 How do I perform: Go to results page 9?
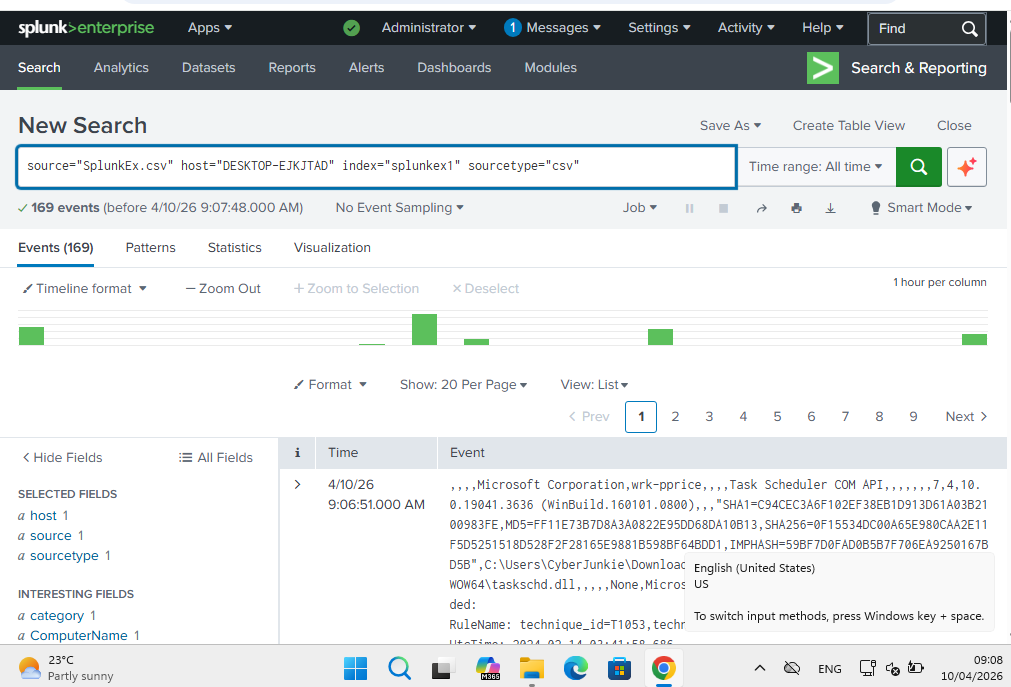pyautogui.click(x=913, y=417)
